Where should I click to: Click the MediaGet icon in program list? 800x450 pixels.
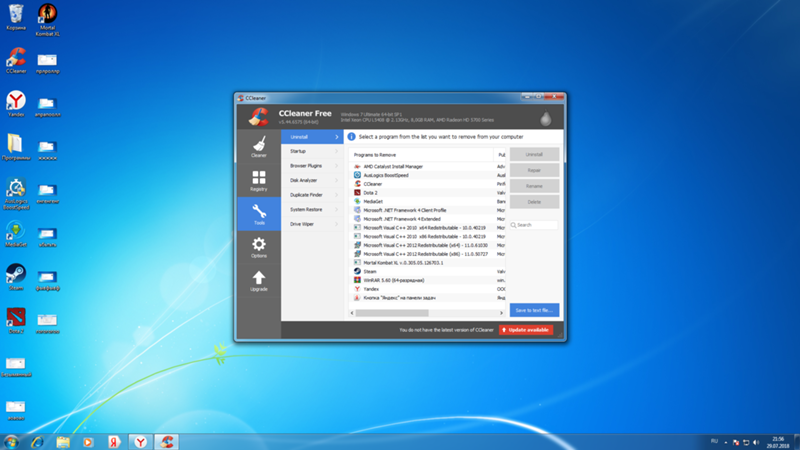coord(357,202)
